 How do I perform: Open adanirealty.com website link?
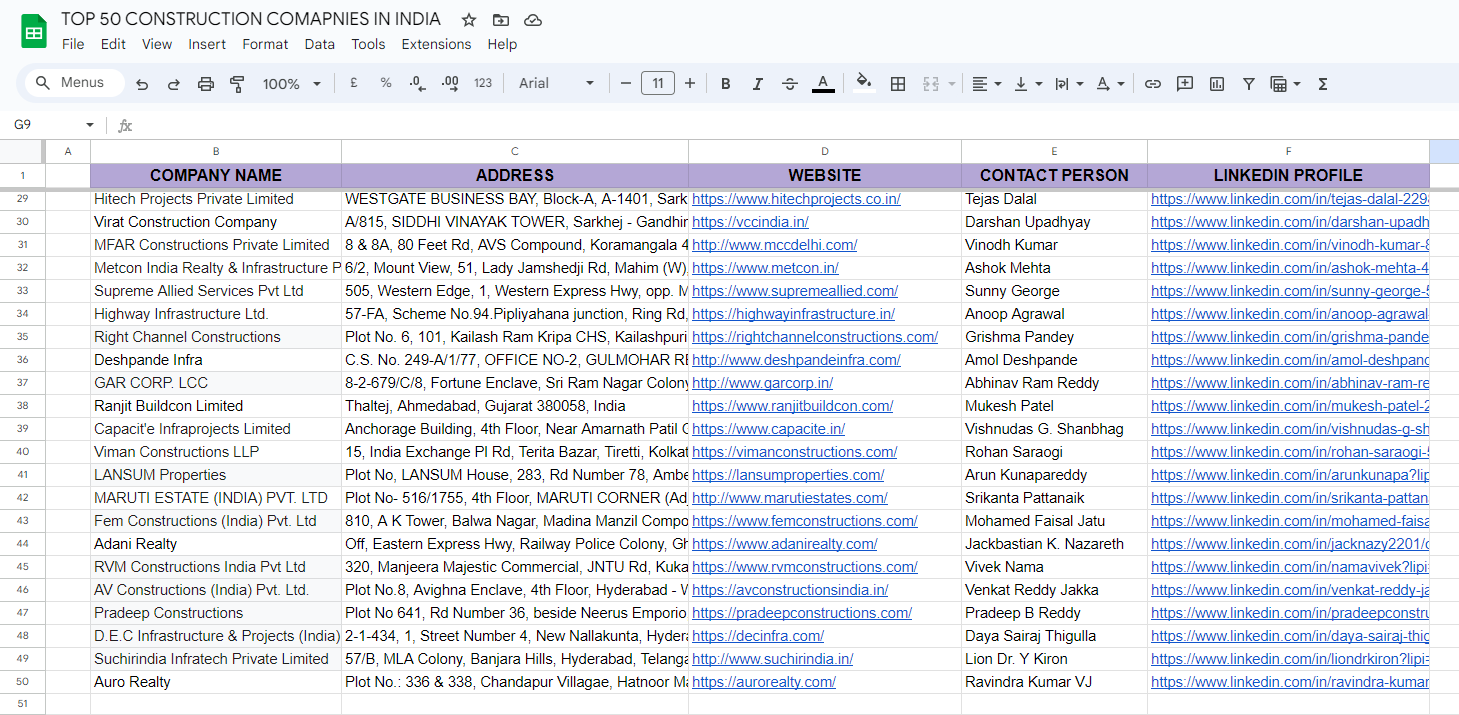tap(785, 544)
